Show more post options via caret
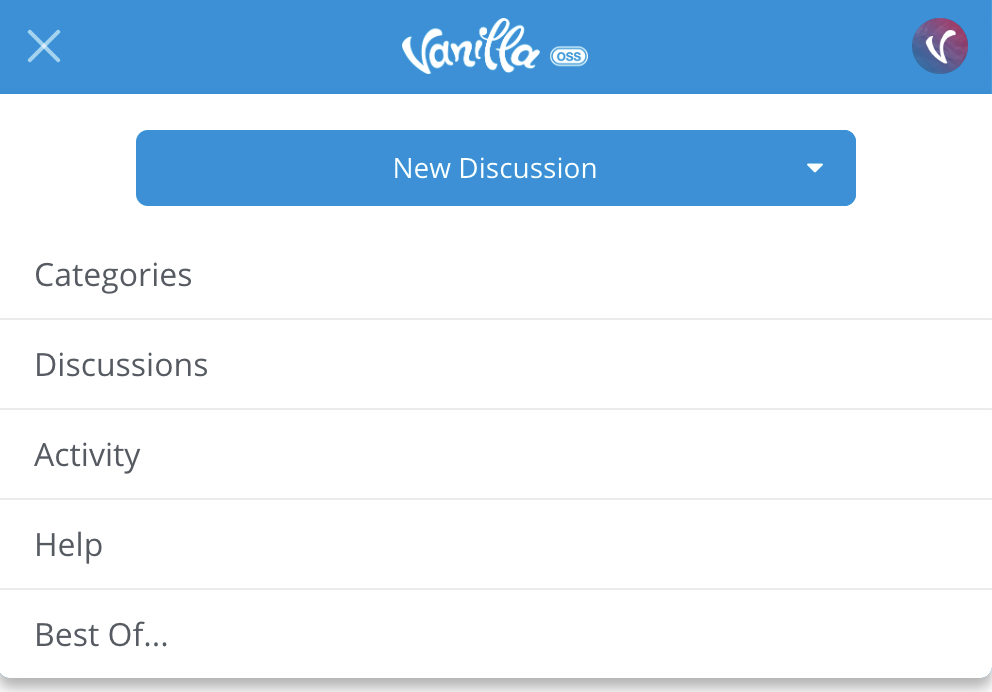This screenshot has height=692, width=992. pyautogui.click(x=815, y=168)
